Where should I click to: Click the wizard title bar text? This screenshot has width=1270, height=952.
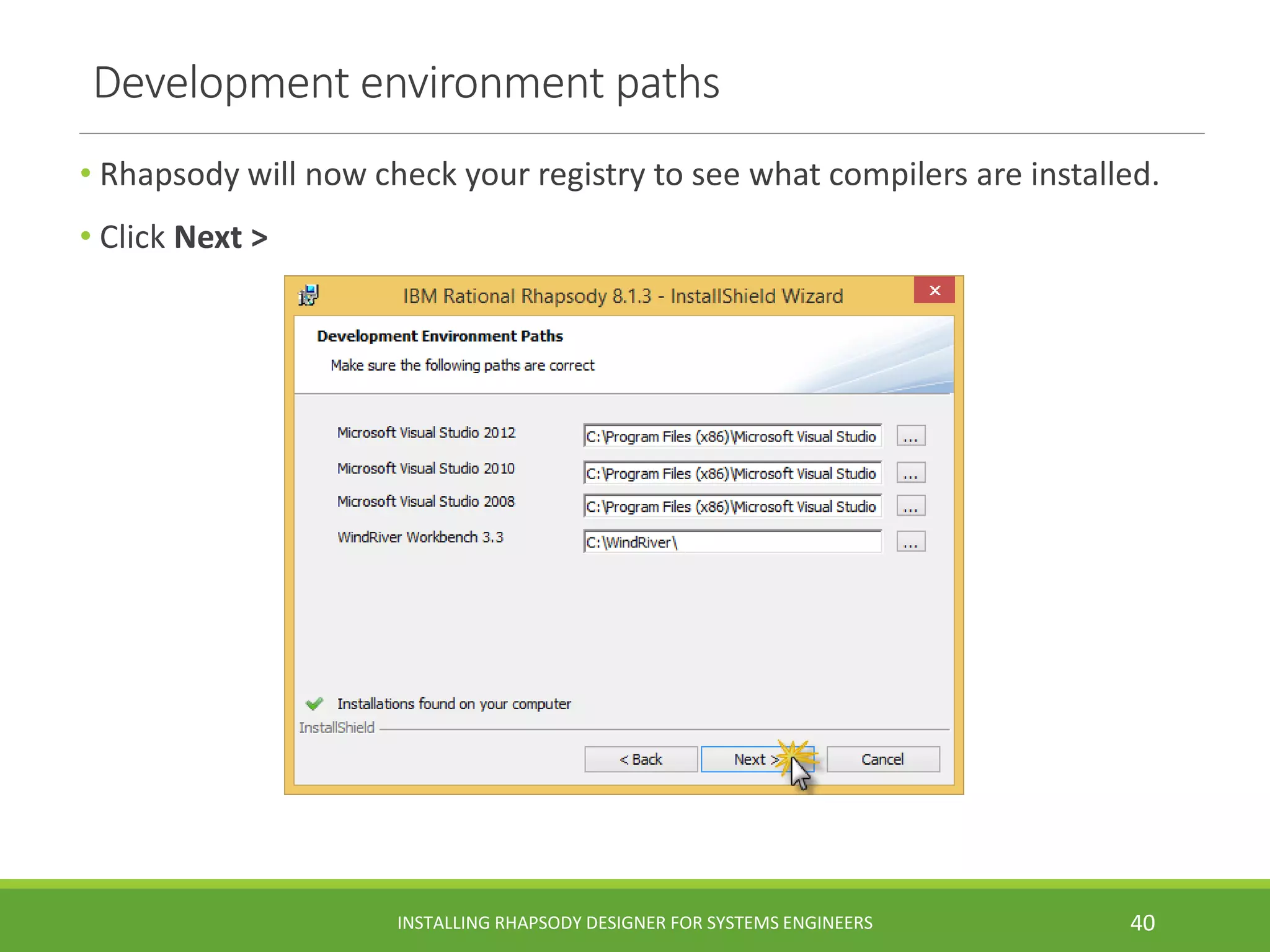623,296
